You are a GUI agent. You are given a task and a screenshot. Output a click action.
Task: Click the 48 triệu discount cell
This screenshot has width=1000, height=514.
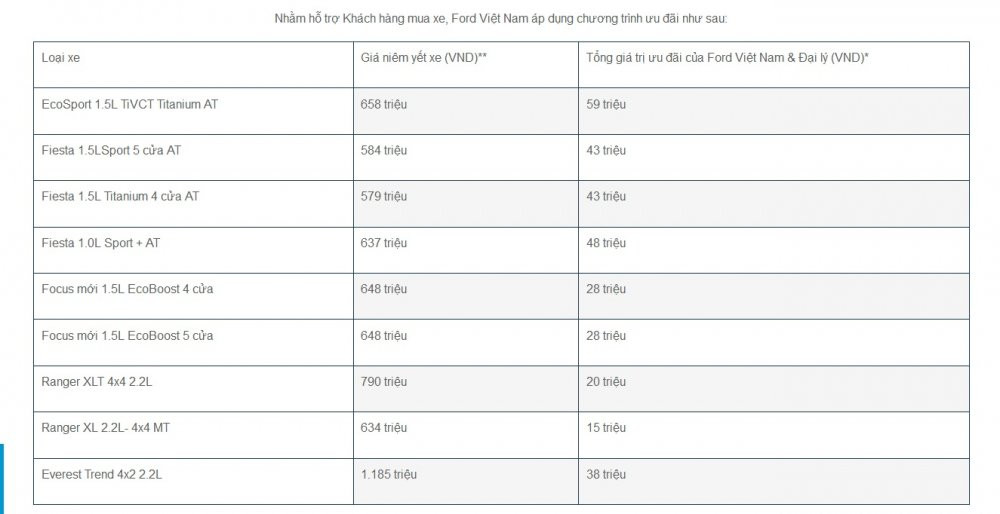pos(606,243)
